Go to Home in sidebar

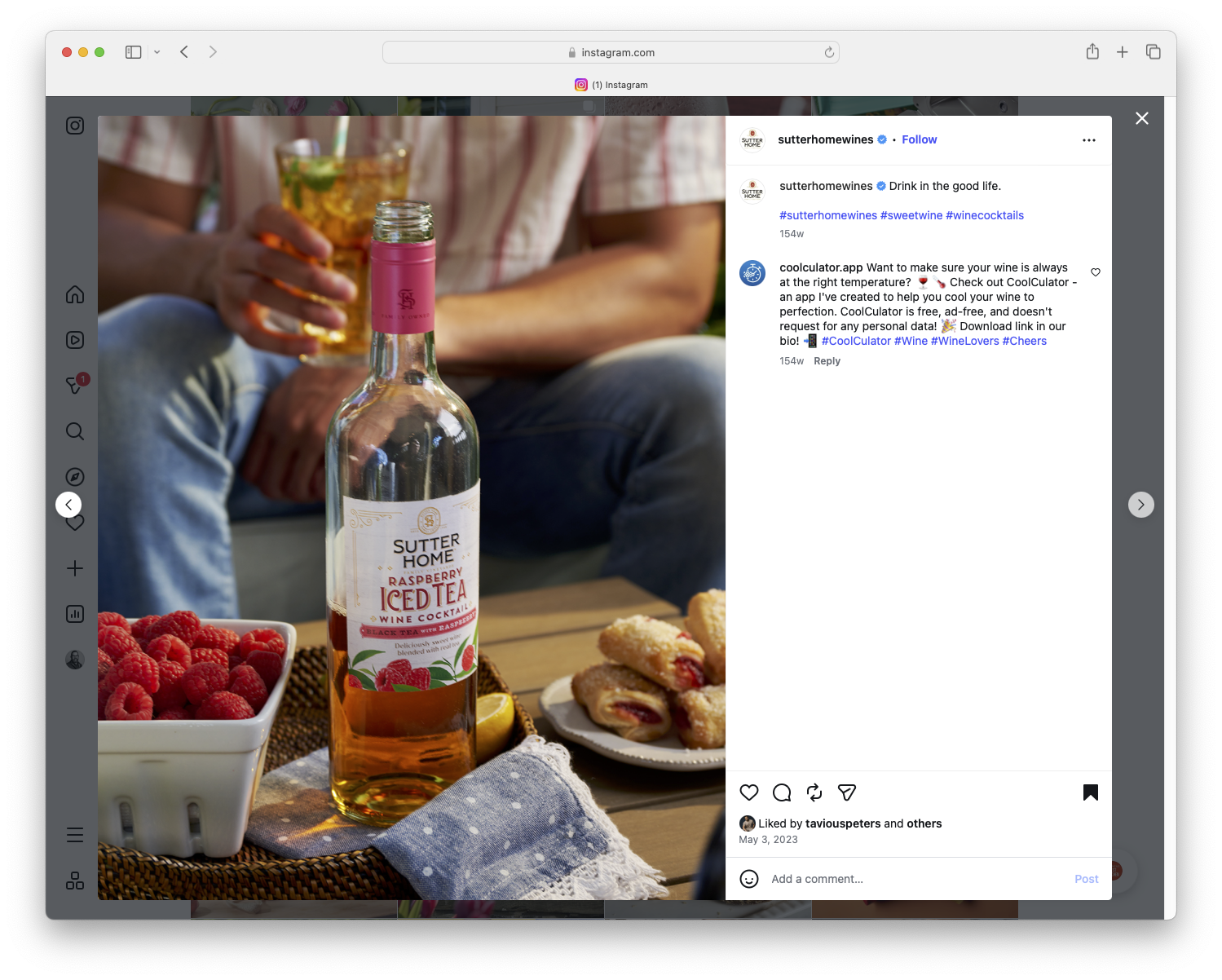click(75, 294)
